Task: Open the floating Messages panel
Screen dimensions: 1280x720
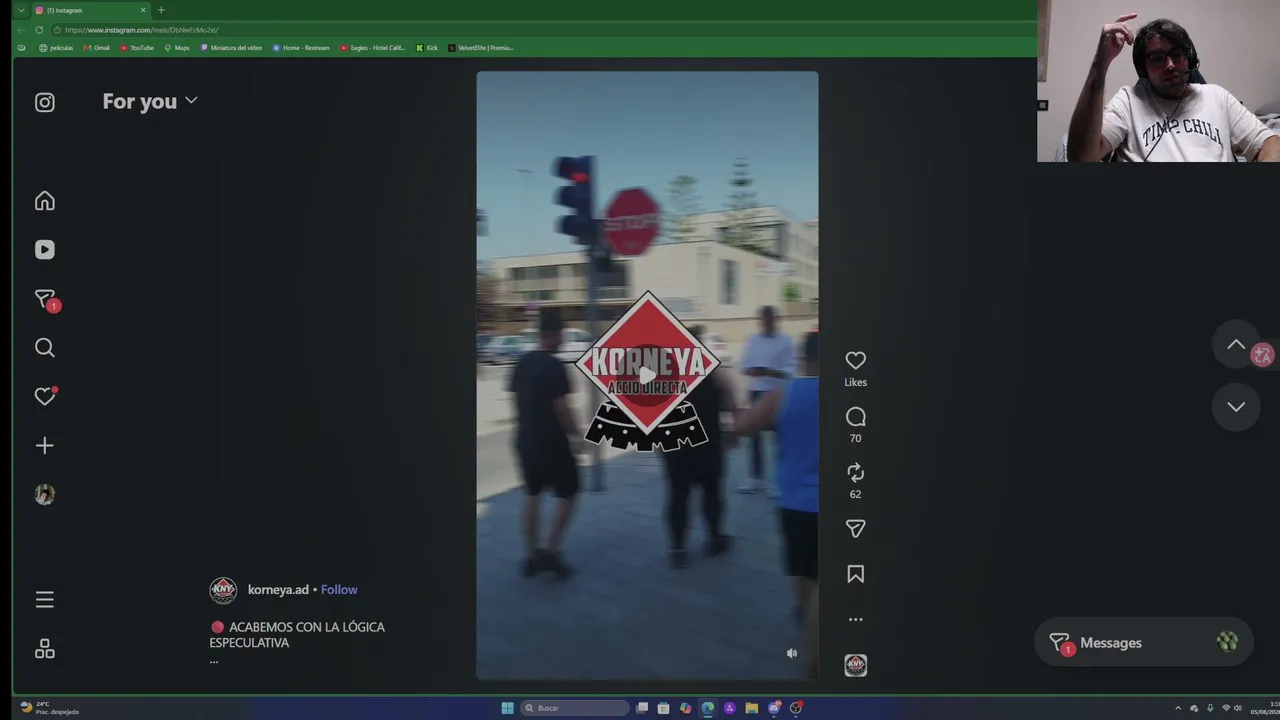Action: [x=1144, y=643]
